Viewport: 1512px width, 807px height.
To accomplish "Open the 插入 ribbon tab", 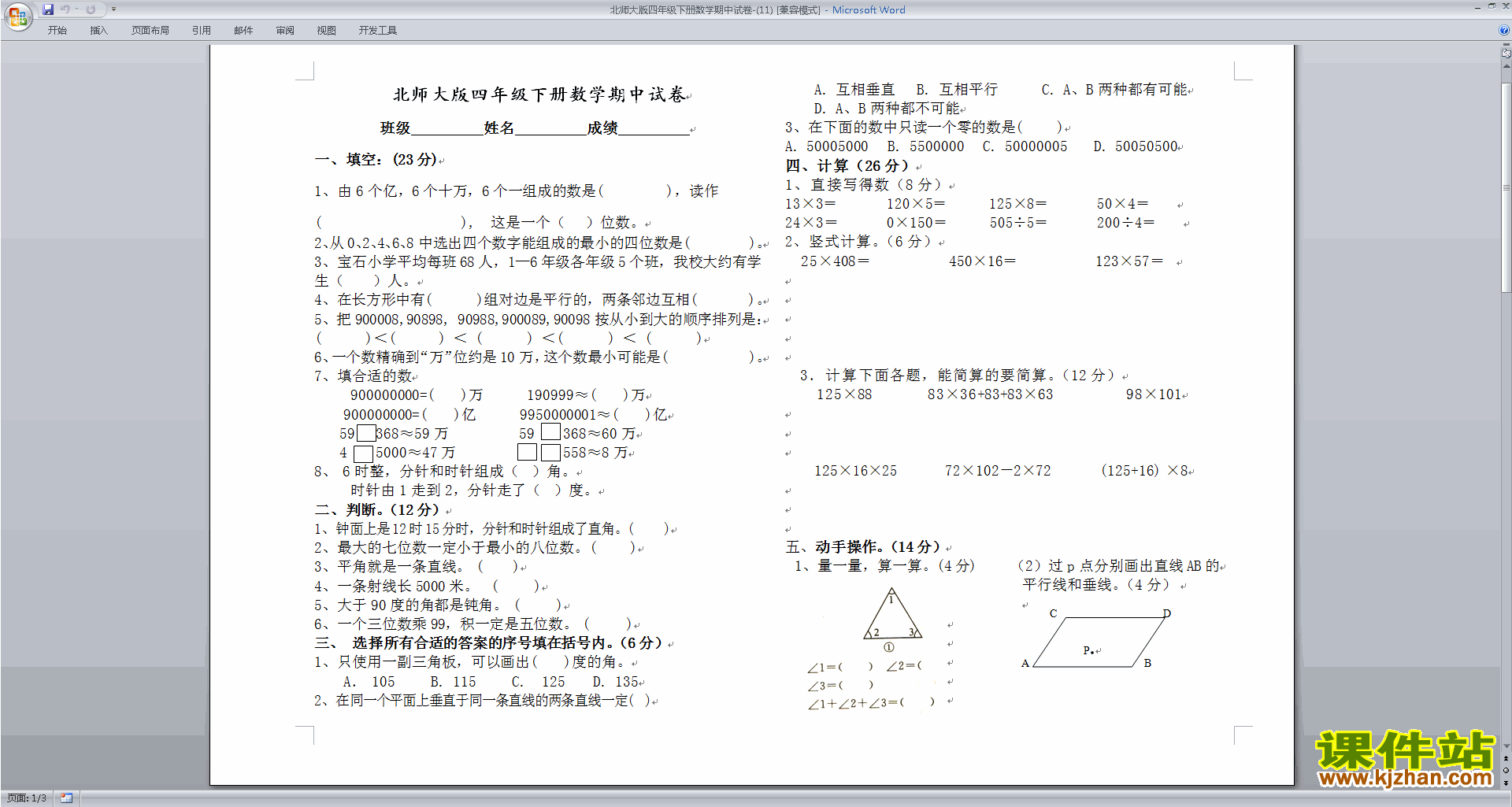I will tap(98, 31).
